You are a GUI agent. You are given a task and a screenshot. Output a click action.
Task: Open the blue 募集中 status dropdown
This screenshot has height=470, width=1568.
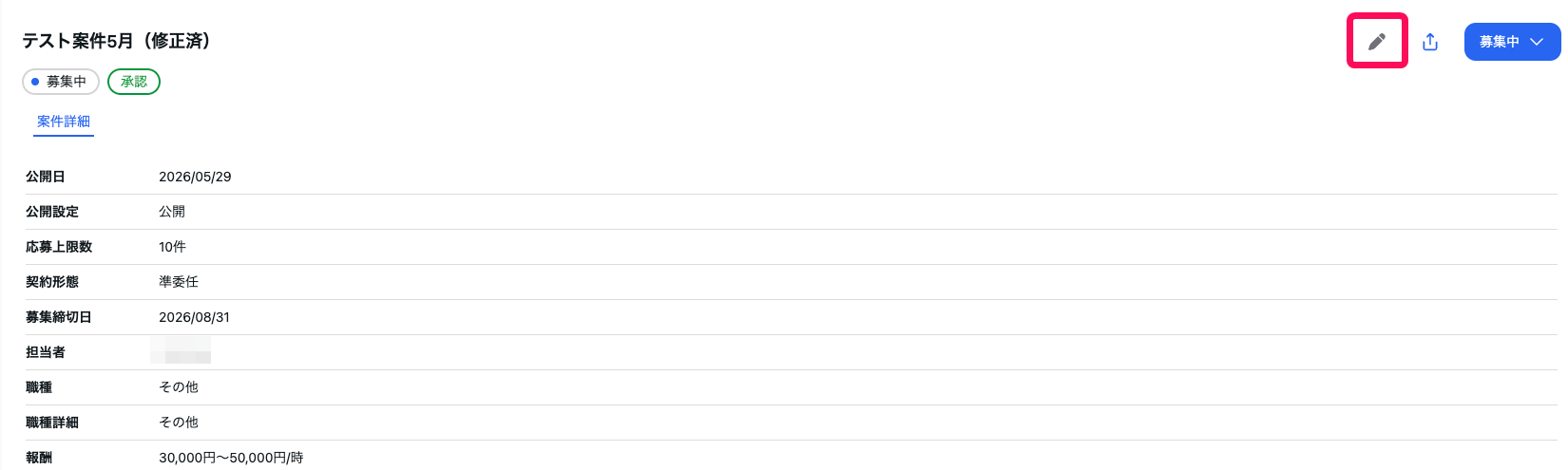1512,42
